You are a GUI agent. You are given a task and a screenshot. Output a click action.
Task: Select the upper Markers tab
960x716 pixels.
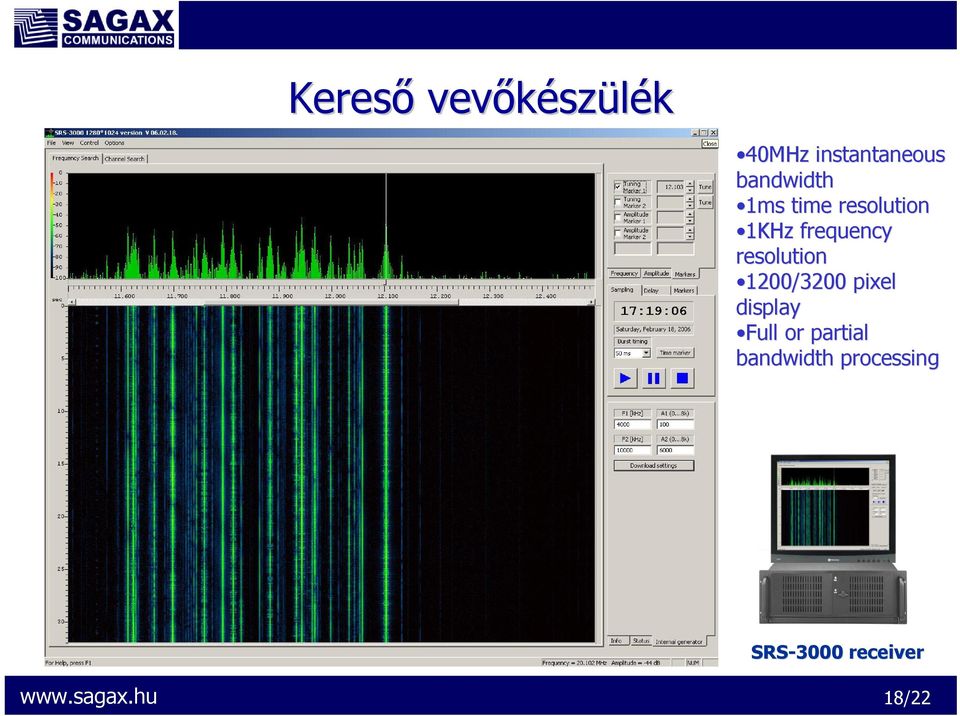tap(685, 274)
